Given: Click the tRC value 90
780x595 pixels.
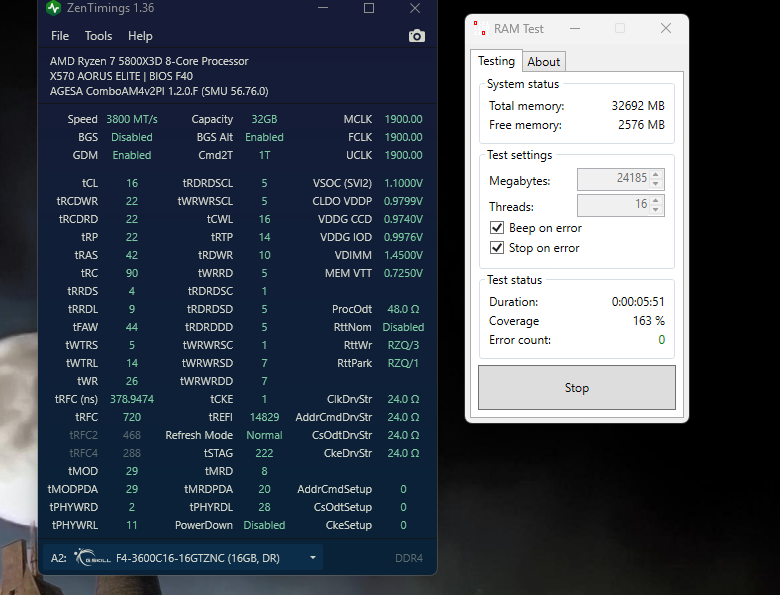Looking at the screenshot, I should (x=132, y=273).
